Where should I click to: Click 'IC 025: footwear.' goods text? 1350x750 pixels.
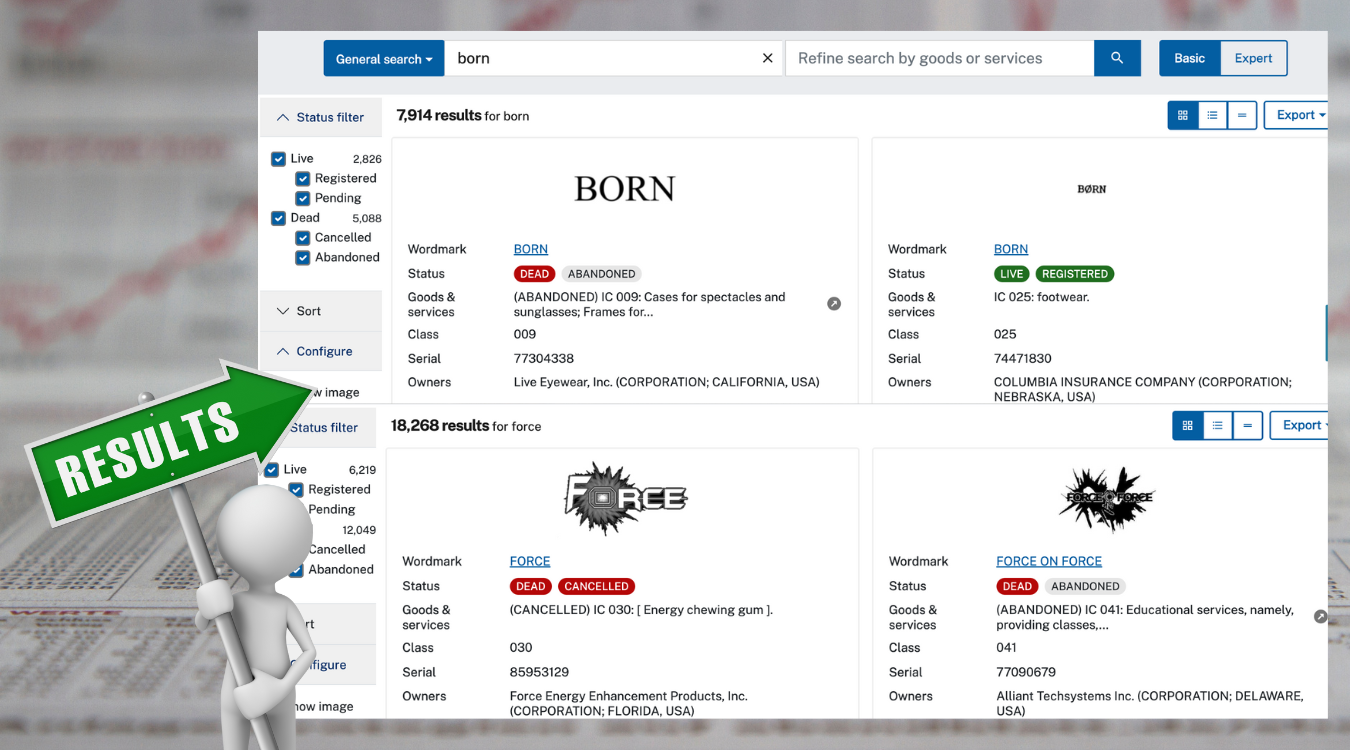point(1042,297)
